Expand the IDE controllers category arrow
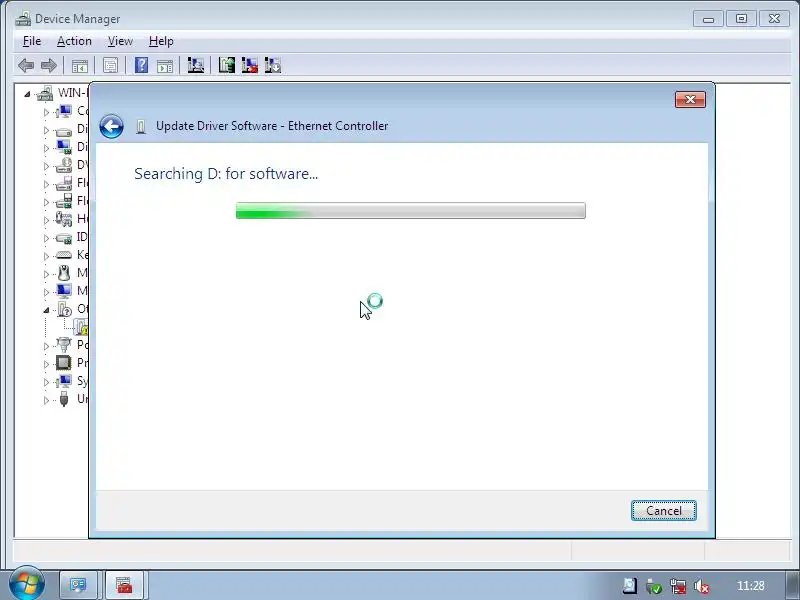The height and width of the screenshot is (600, 800). click(46, 238)
